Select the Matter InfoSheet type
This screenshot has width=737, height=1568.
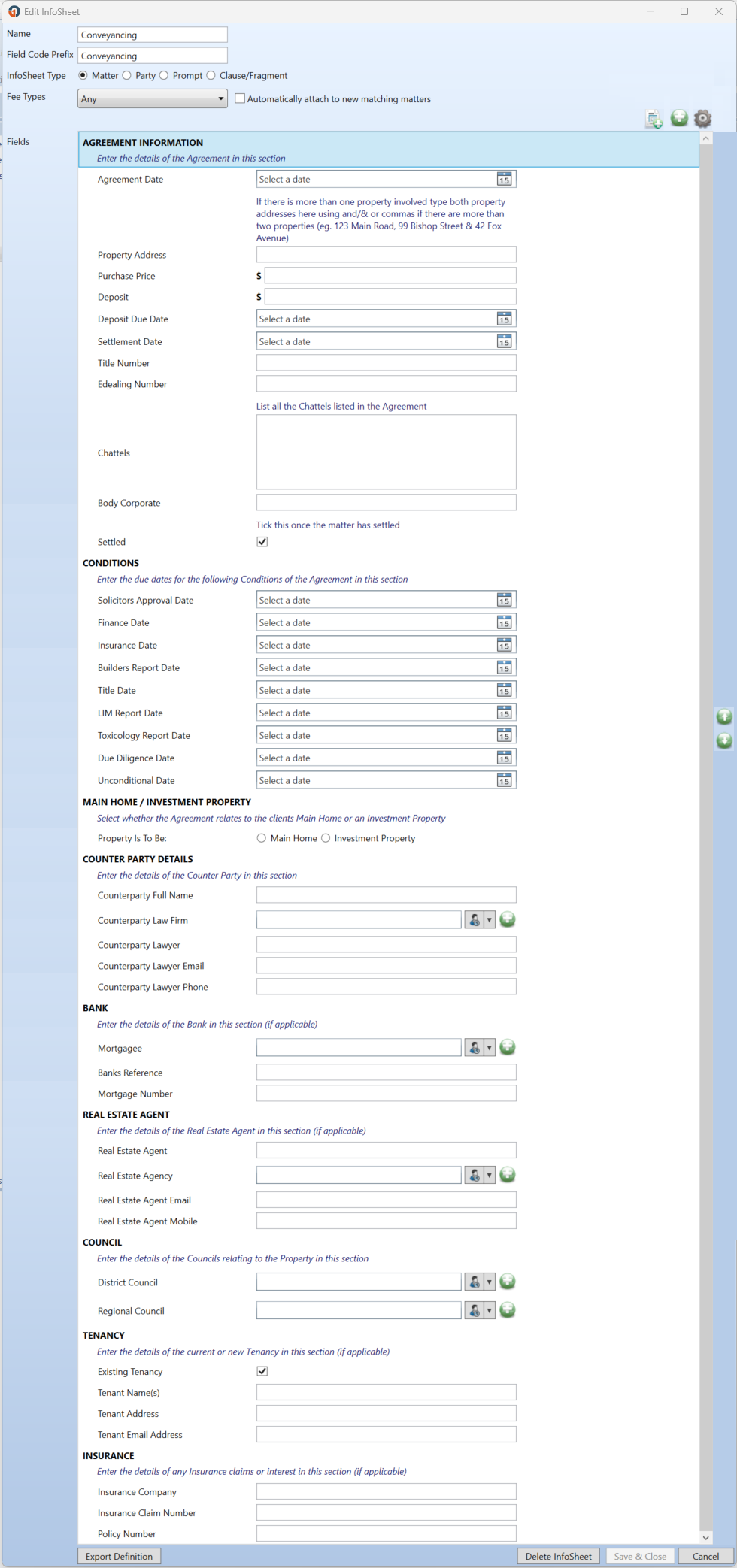83,75
